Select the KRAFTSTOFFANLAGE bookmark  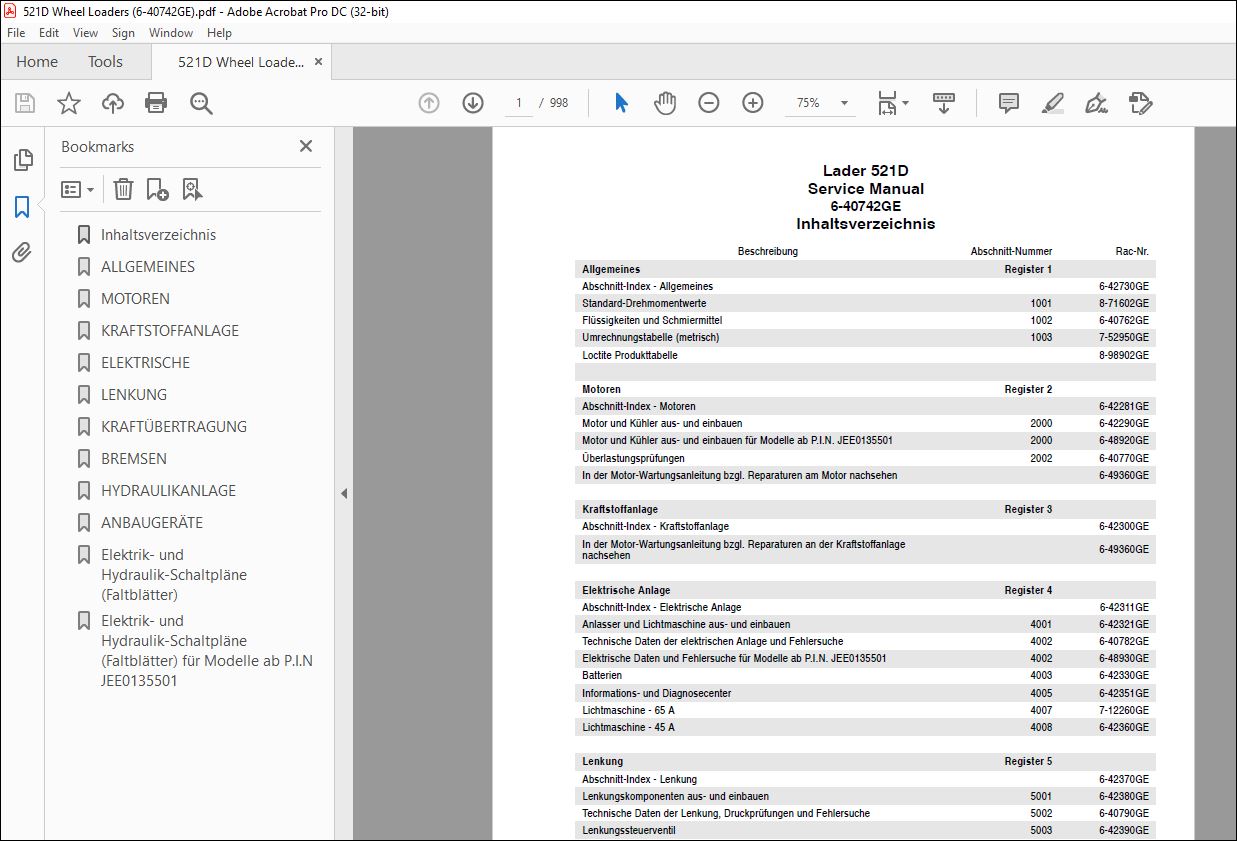click(170, 331)
